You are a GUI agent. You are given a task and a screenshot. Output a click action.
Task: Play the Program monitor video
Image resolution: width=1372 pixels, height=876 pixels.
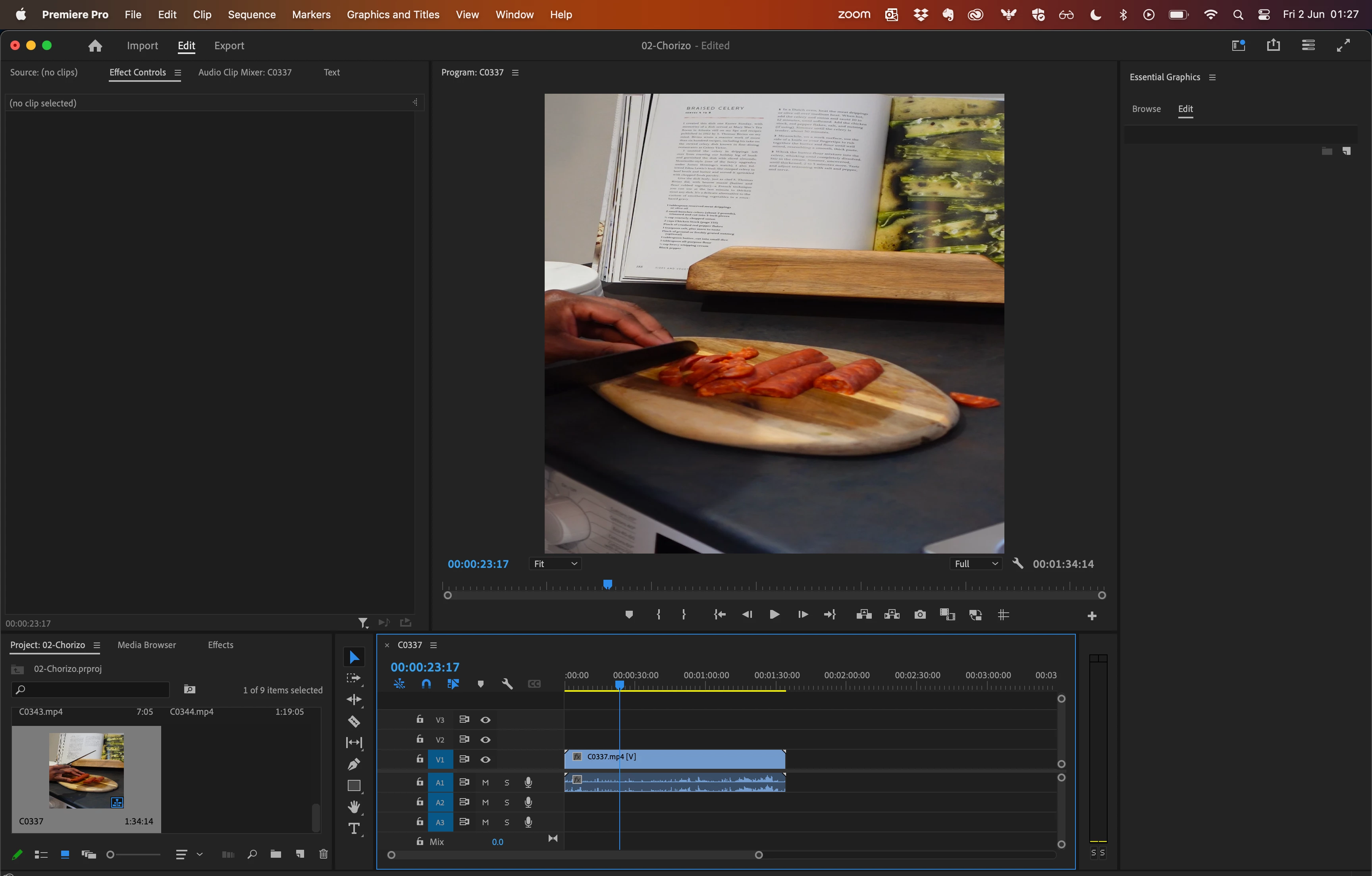(774, 614)
